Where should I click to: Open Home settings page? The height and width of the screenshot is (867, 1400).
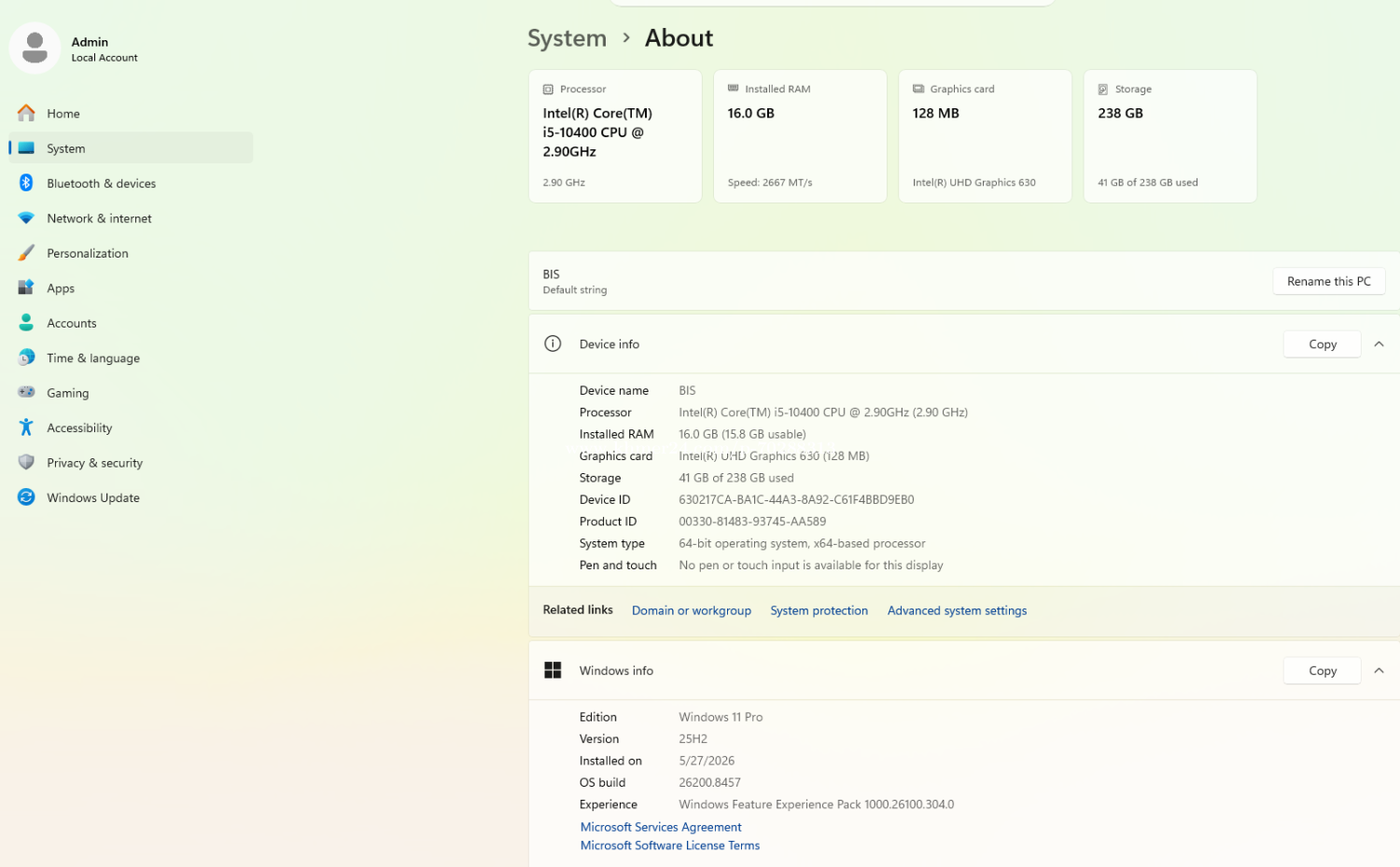pos(131,113)
